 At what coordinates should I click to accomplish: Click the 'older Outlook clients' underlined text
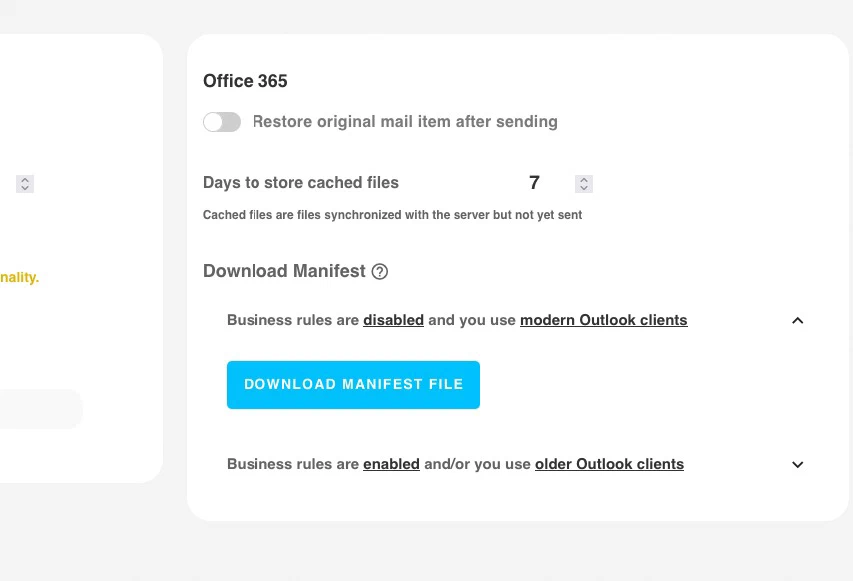(x=609, y=464)
